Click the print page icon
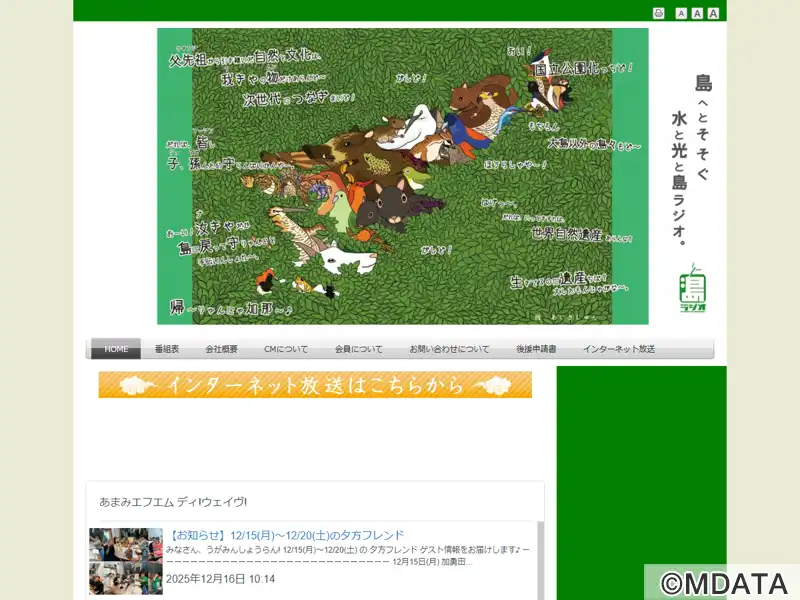 pyautogui.click(x=658, y=13)
